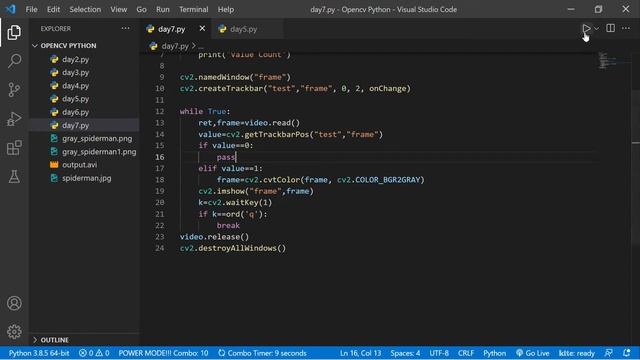
Task: Open Explorer Views and More Actions ellipsis
Action: (x=125, y=28)
